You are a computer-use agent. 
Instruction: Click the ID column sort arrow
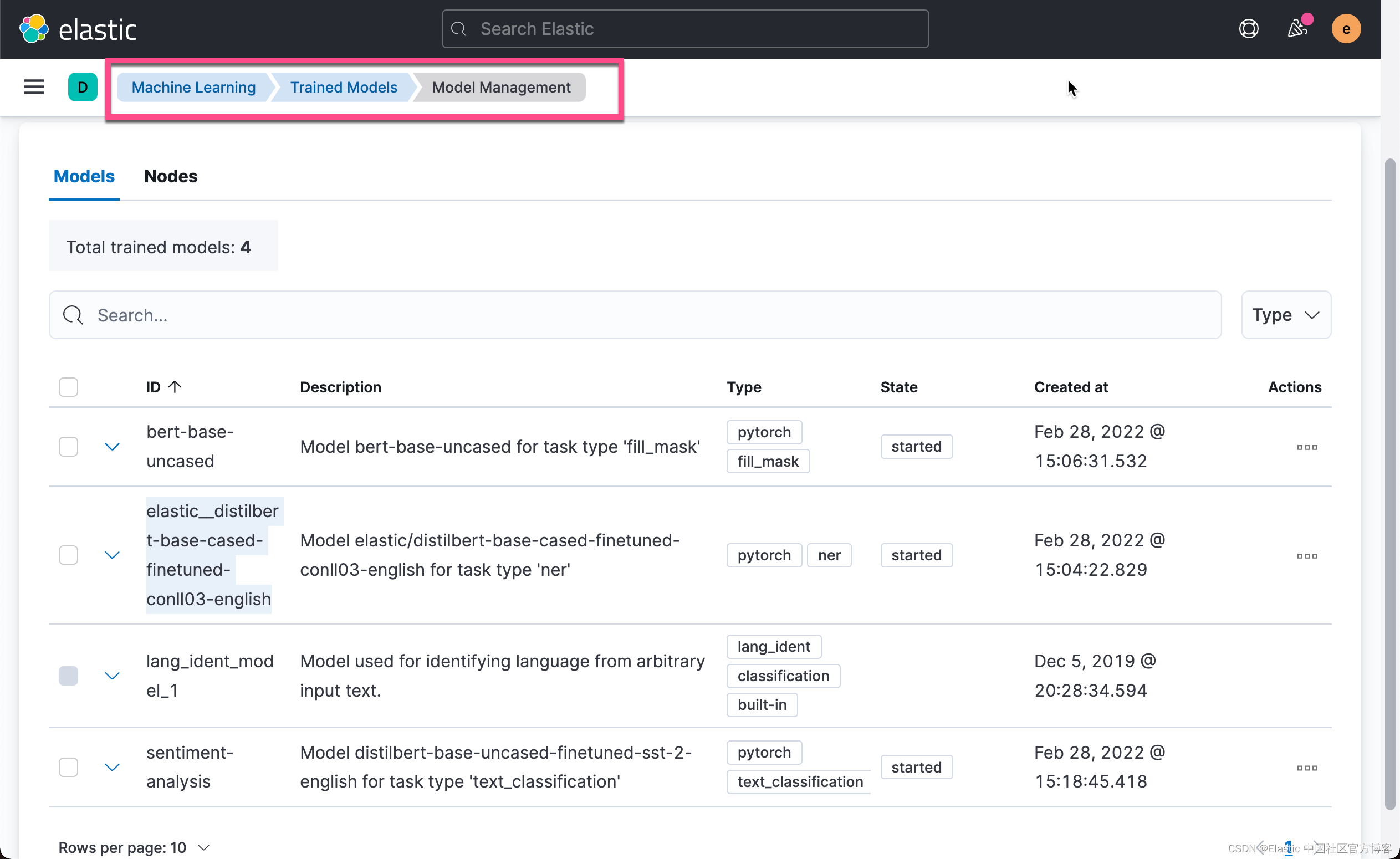click(176, 386)
